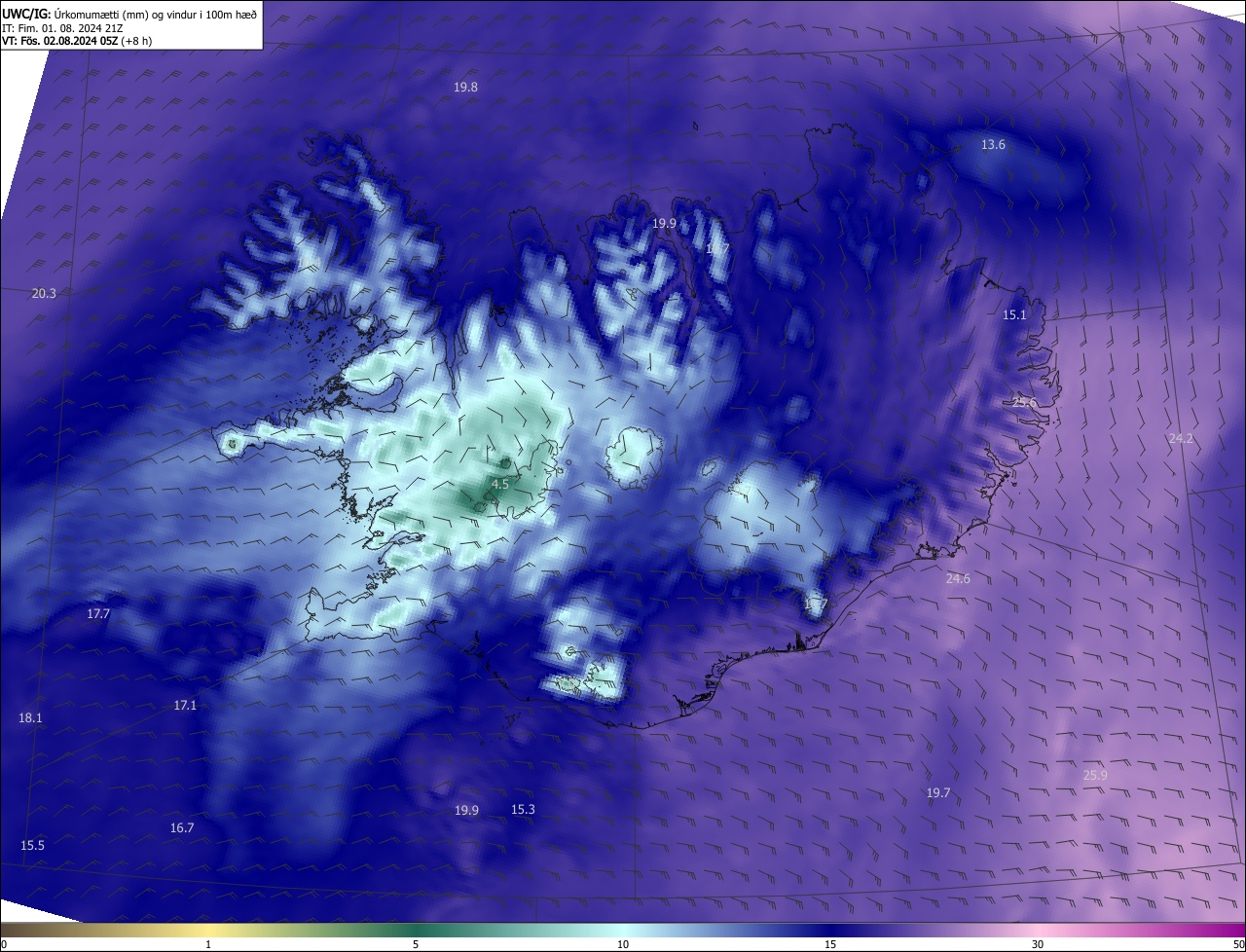Click the 4.5 value in the green area
This screenshot has width=1246, height=952.
pyautogui.click(x=499, y=484)
